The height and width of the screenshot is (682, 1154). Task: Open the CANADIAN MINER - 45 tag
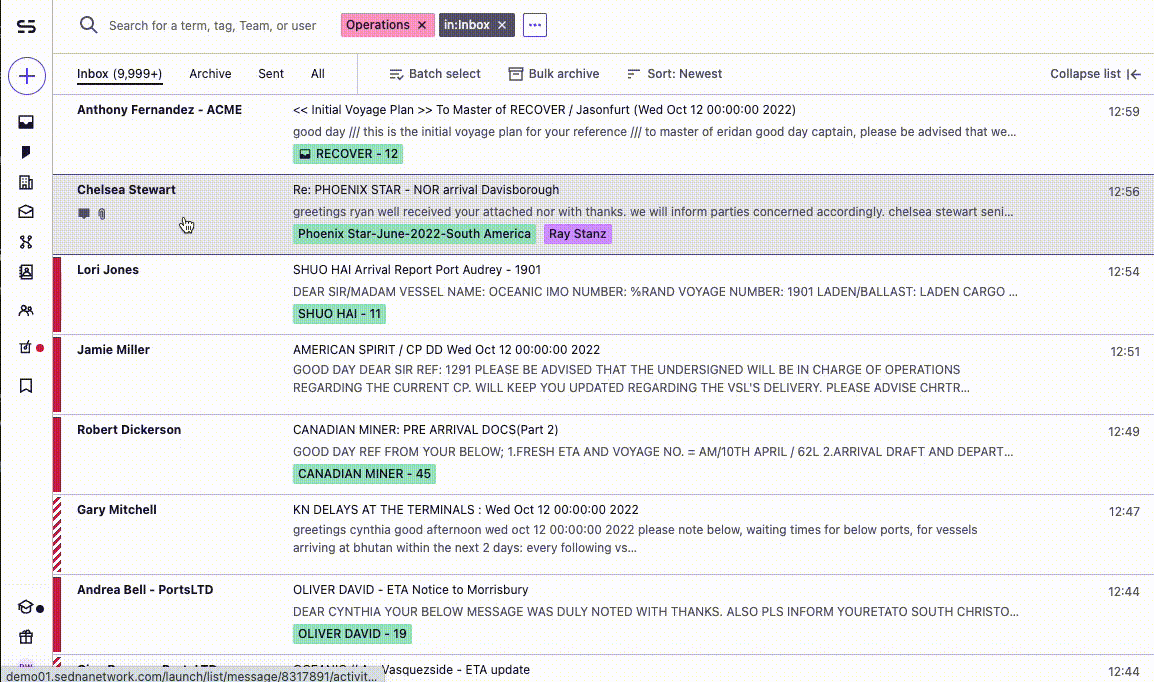pyautogui.click(x=364, y=474)
